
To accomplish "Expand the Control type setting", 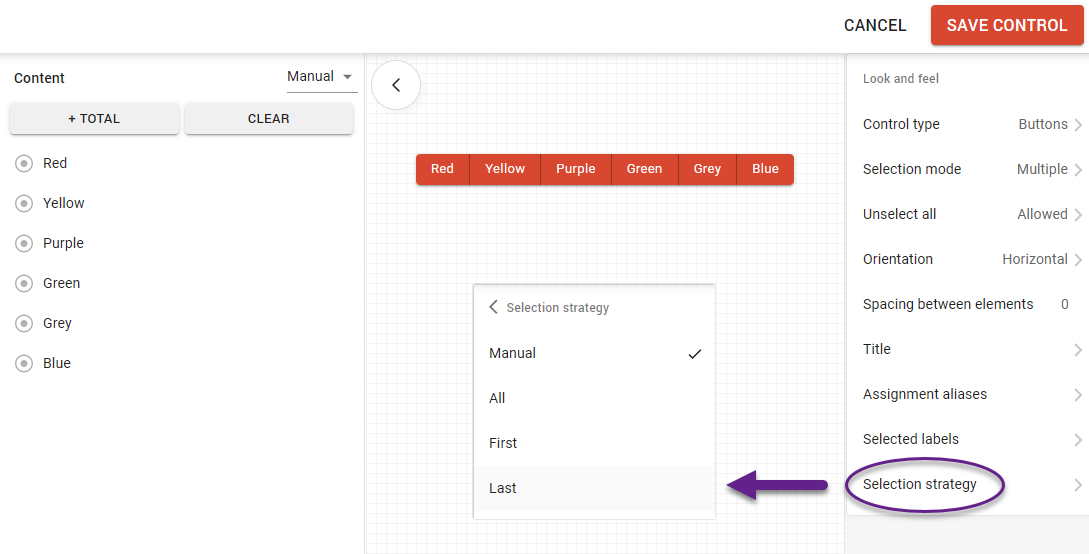I will [1077, 125].
